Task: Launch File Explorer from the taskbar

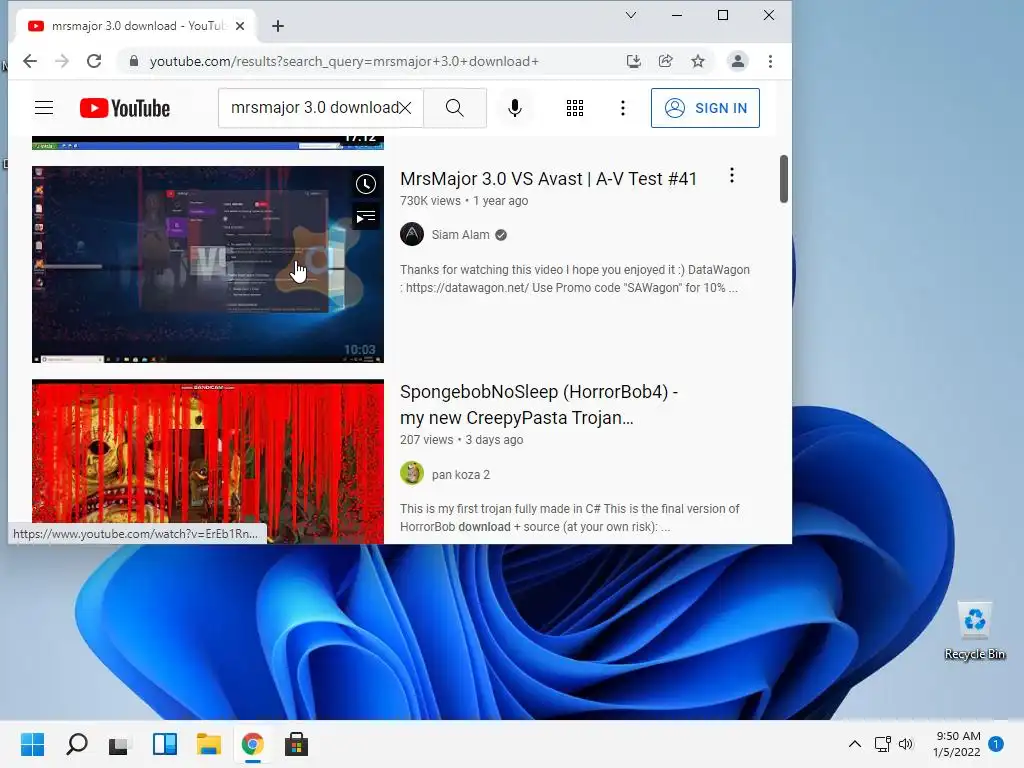Action: (209, 744)
